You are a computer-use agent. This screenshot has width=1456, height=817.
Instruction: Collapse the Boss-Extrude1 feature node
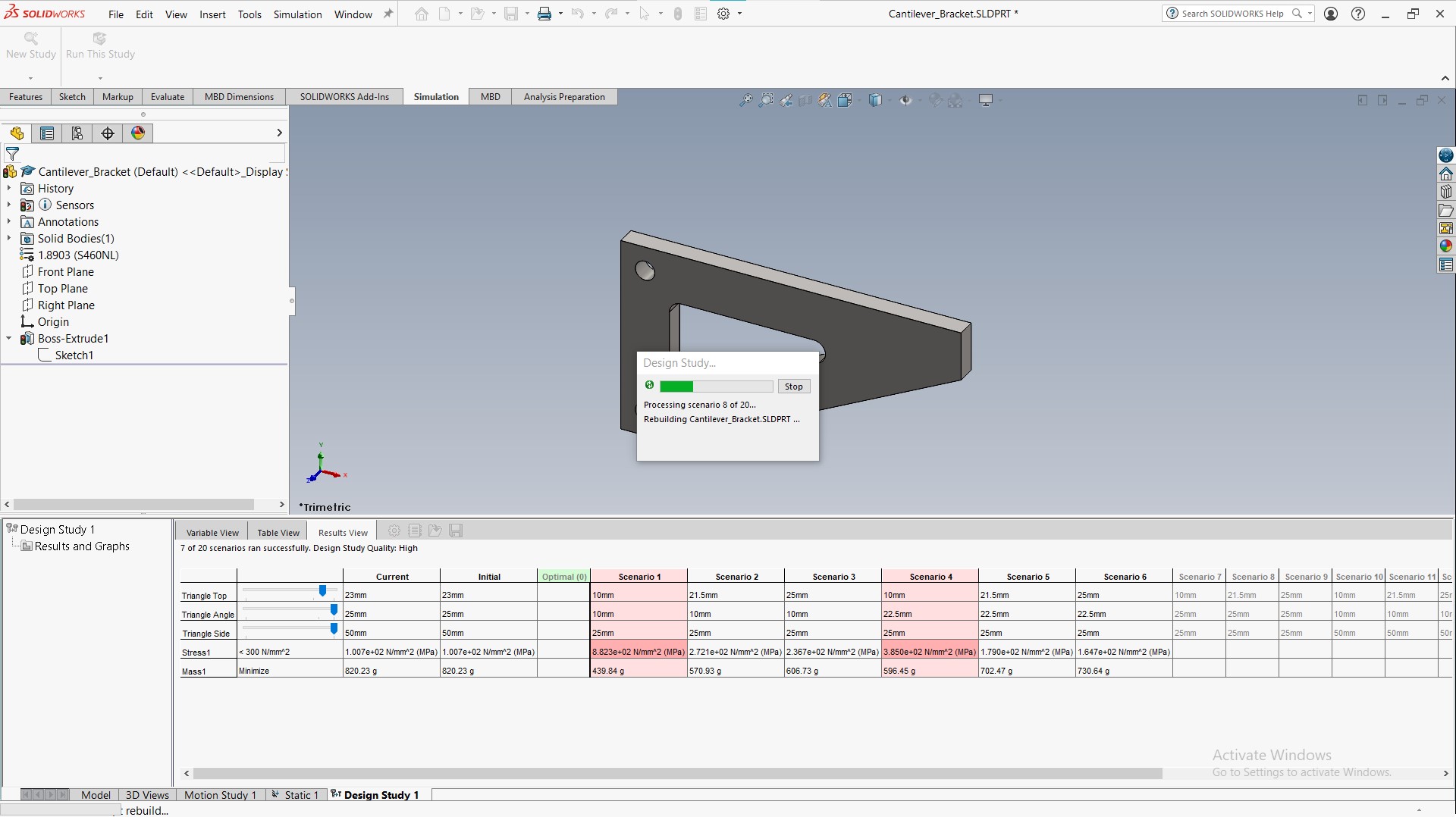[x=9, y=338]
